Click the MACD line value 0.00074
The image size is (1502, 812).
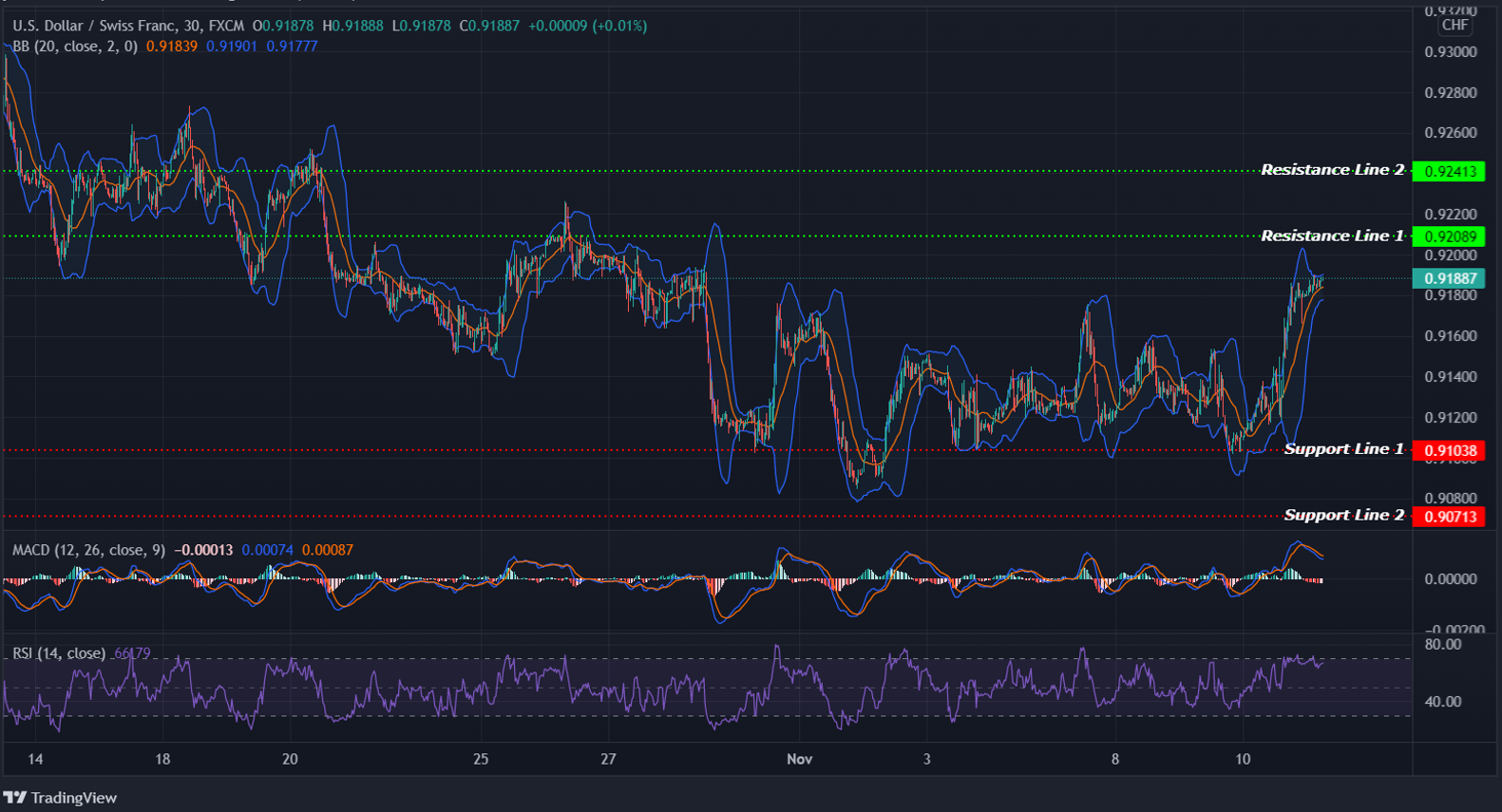[268, 550]
